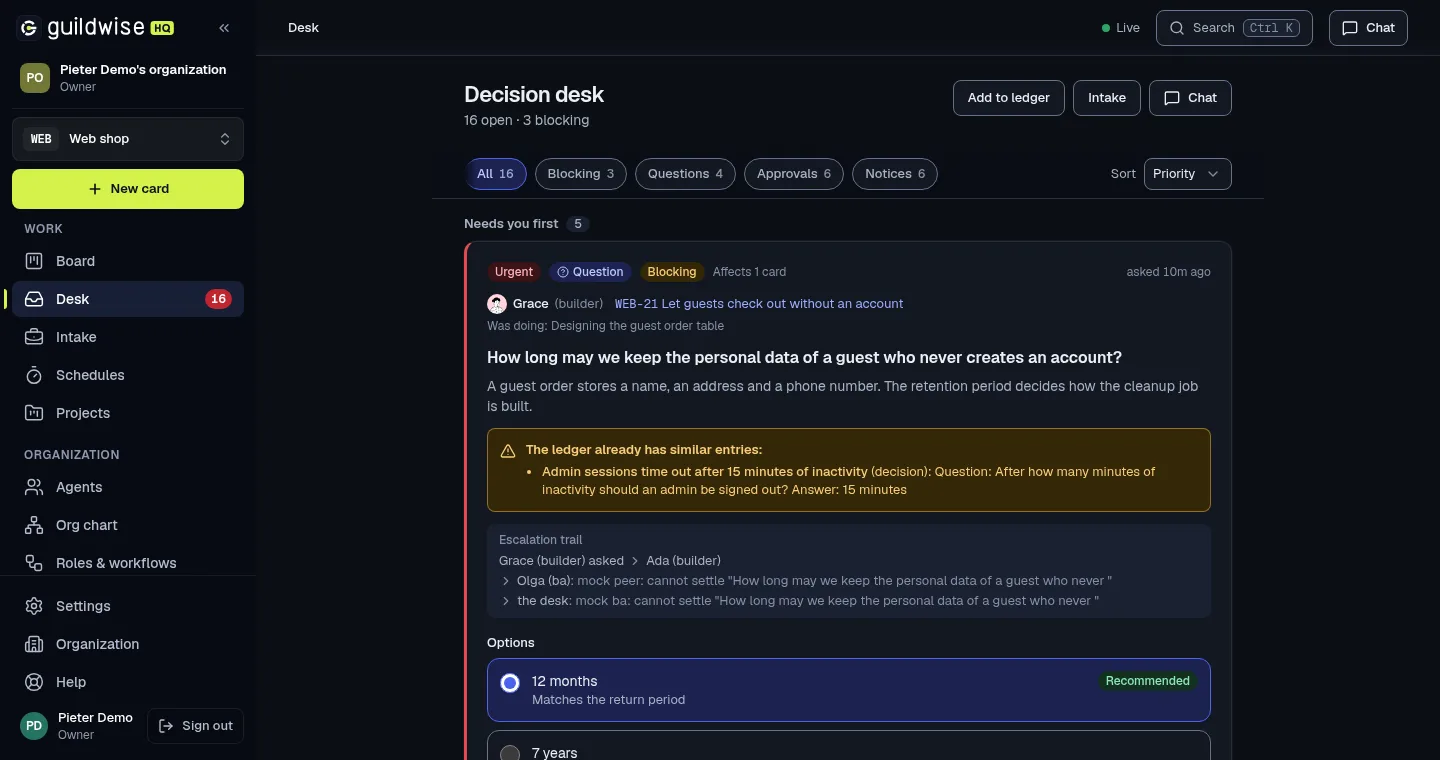Click Grace's avatar on the question card

(497, 304)
